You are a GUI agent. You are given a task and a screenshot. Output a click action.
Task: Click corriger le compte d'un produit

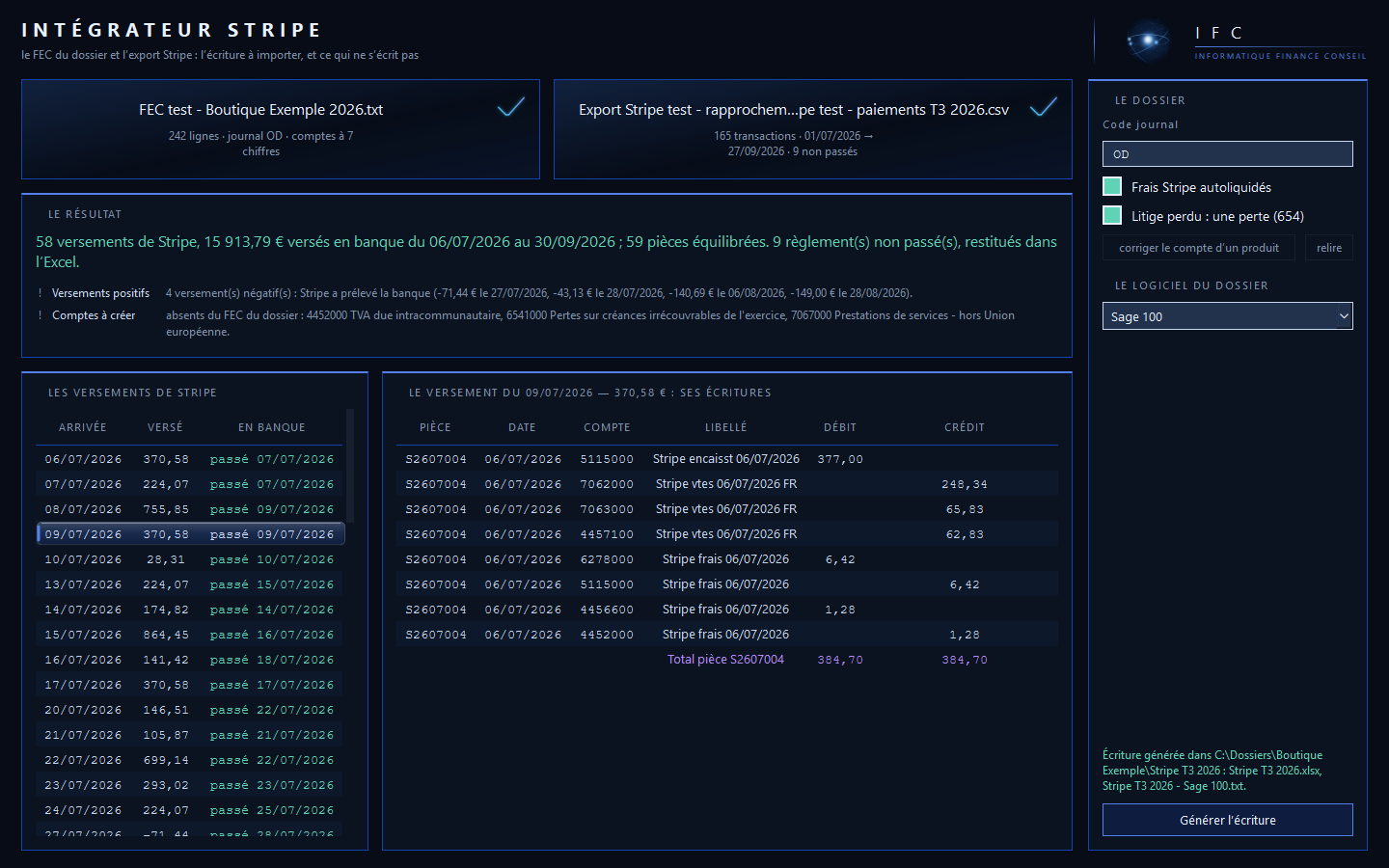(x=1199, y=248)
